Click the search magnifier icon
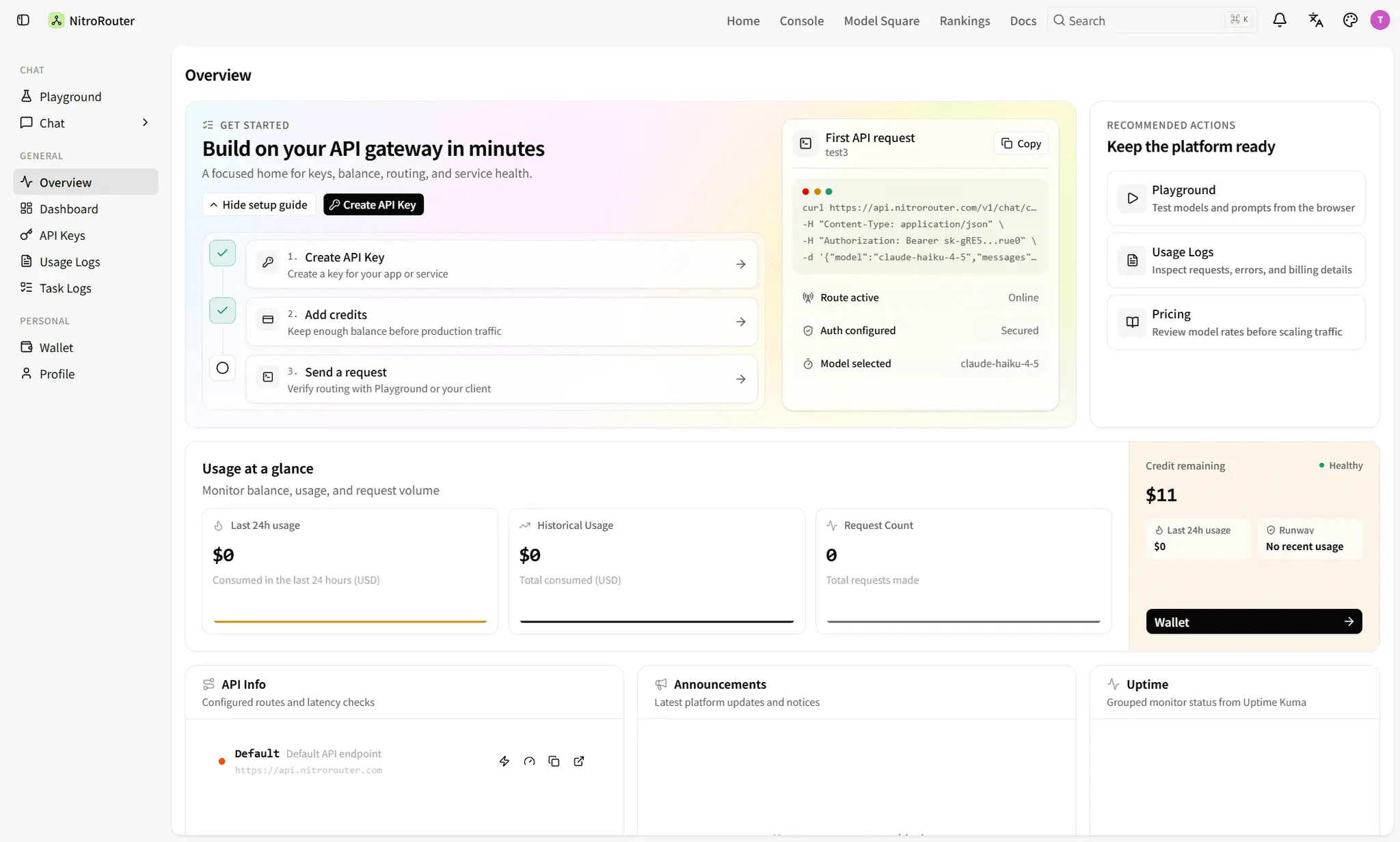This screenshot has height=842, width=1400. (1059, 21)
